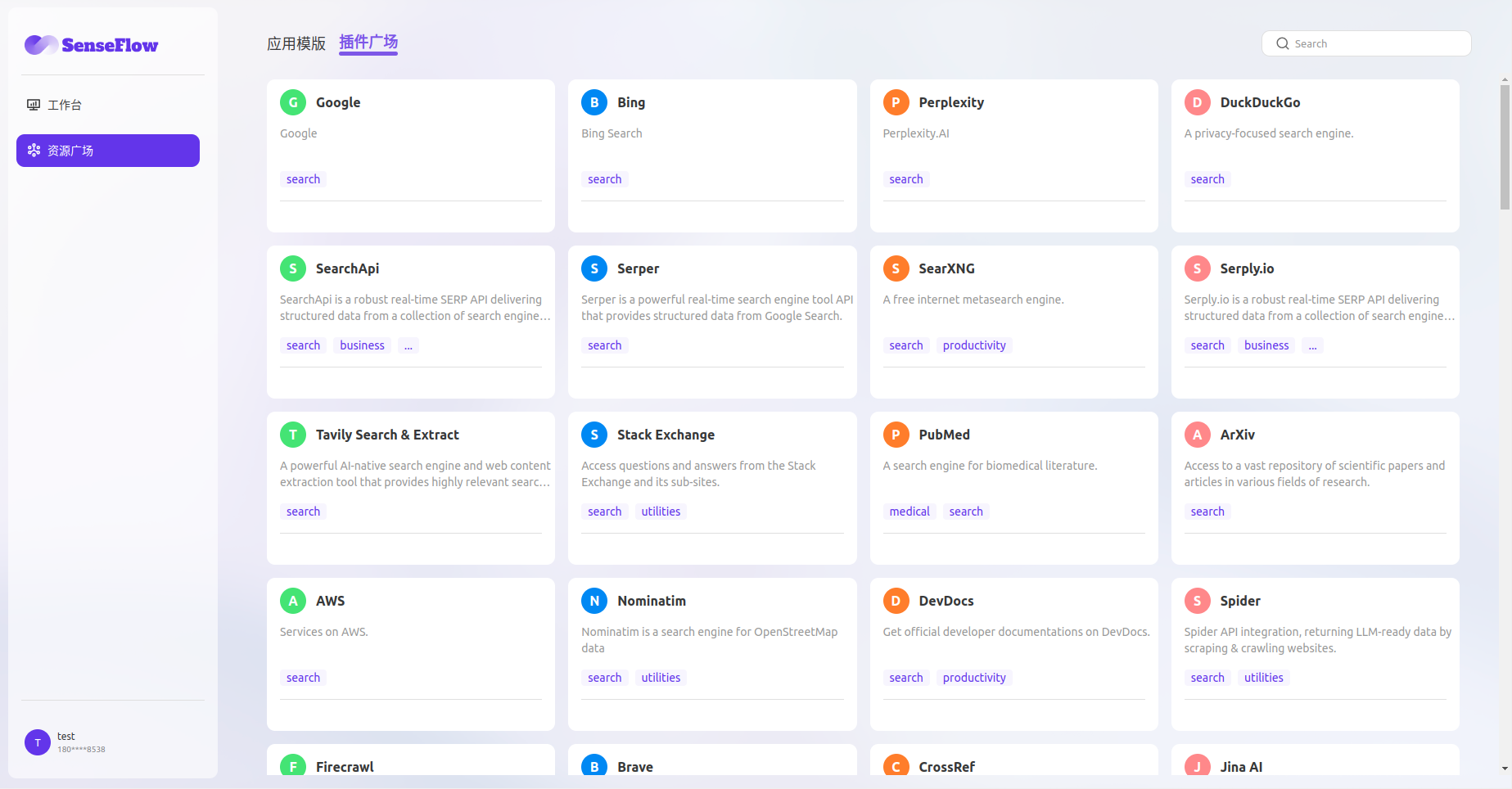Click the utilities tag on Nominatim card

(x=661, y=678)
